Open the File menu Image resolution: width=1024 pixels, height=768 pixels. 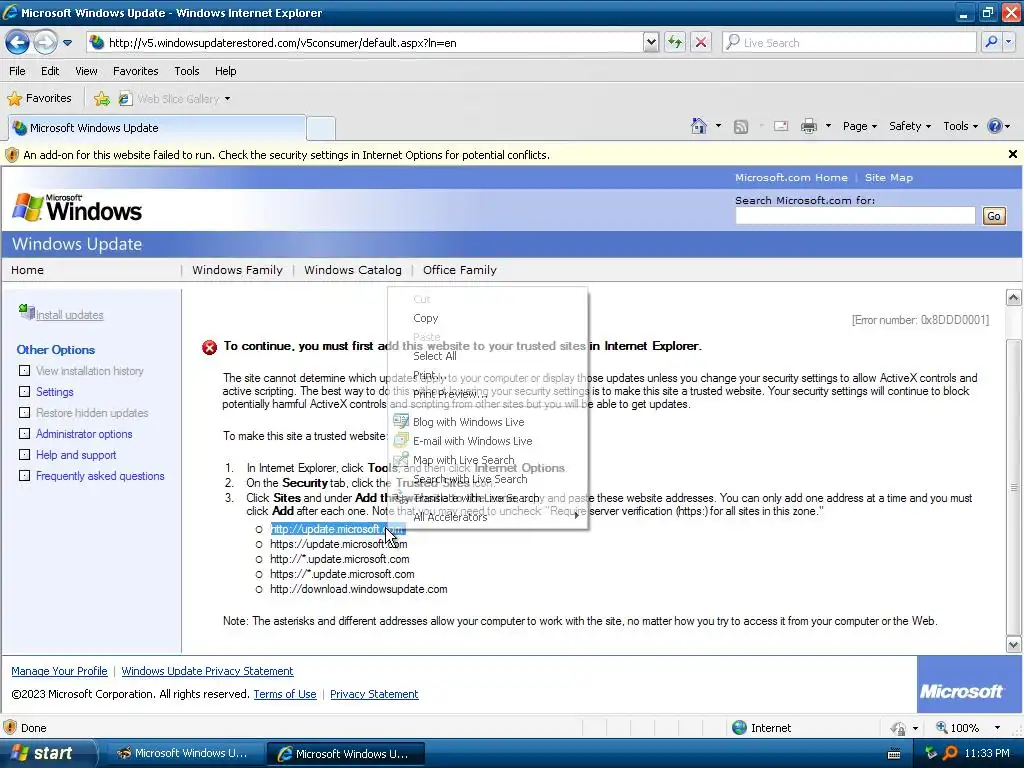[x=18, y=71]
